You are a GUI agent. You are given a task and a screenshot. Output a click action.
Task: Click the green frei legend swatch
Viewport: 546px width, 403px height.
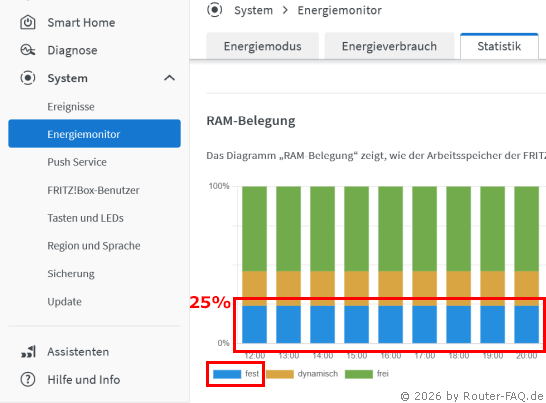(x=359, y=374)
